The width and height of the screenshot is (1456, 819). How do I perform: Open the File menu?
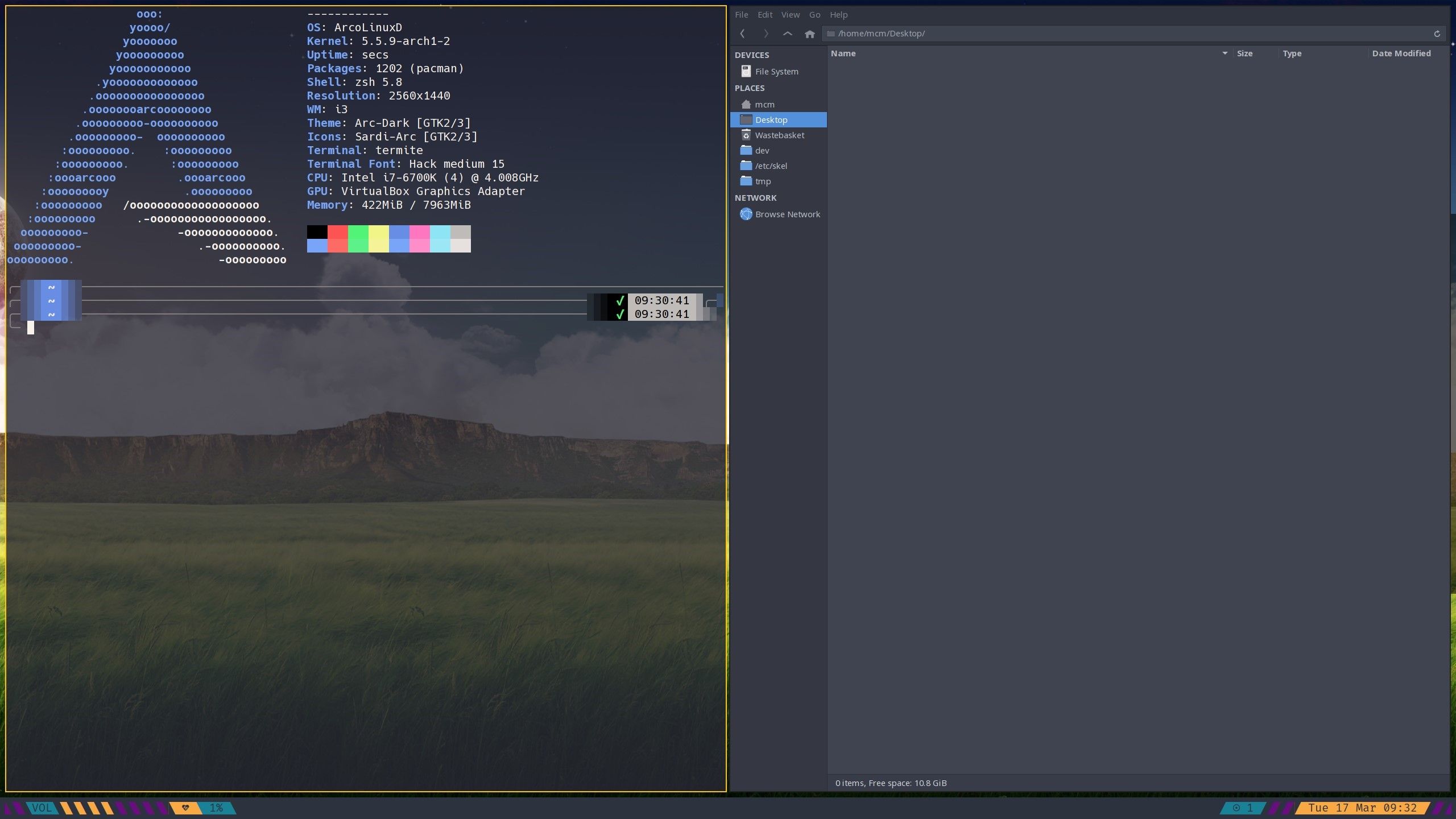coord(741,15)
